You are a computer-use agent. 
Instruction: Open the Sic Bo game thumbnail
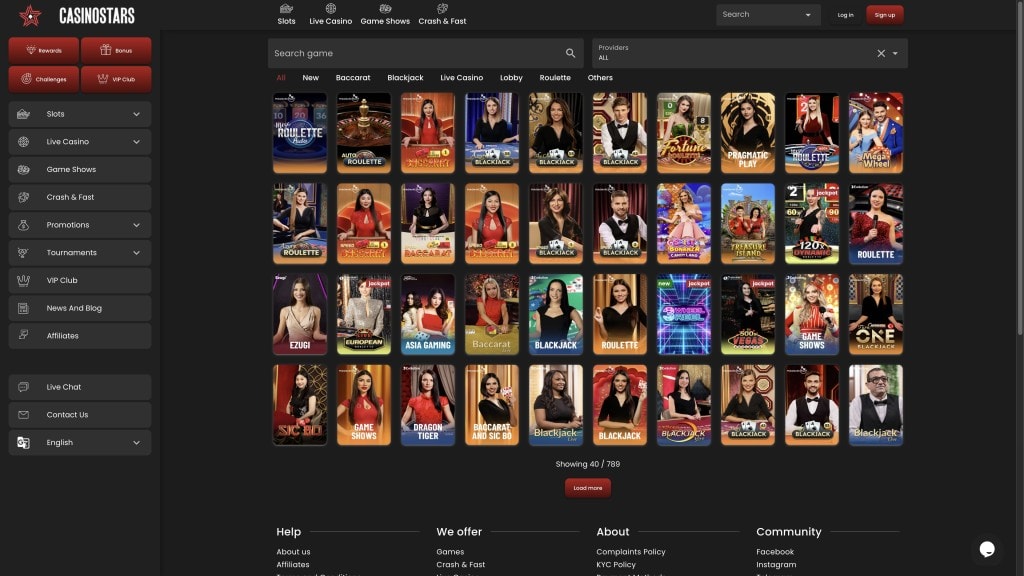click(300, 405)
